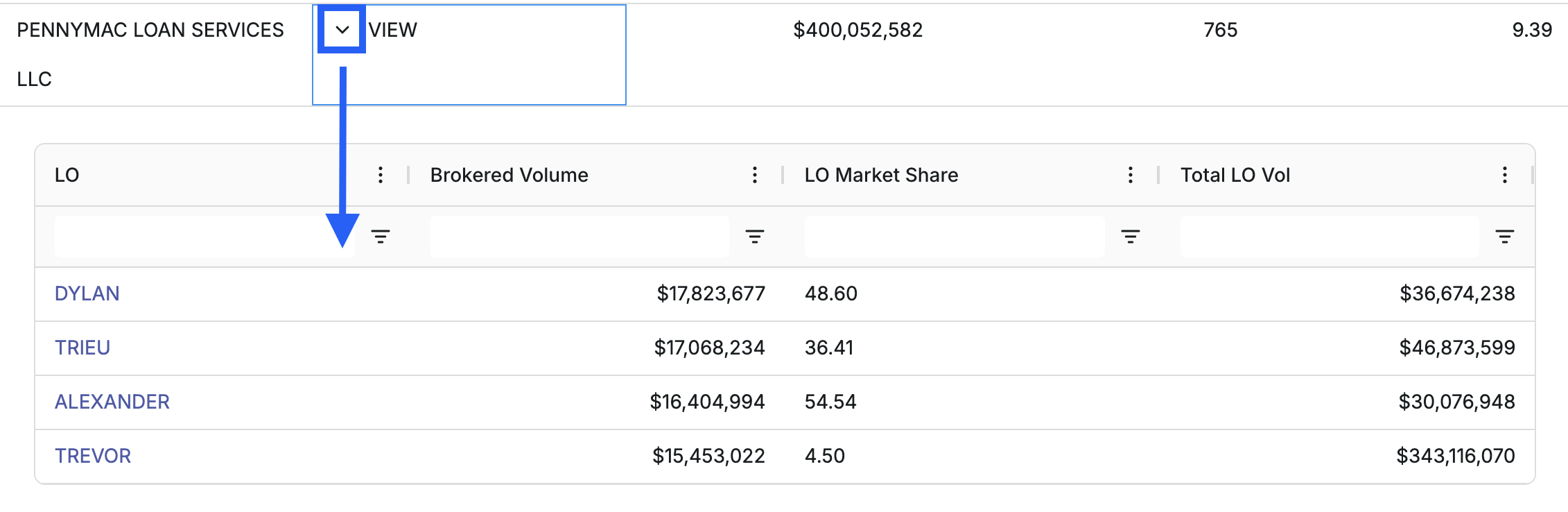Select TREVOR's $15,453,022 brokered volume
The width and height of the screenshot is (1568, 512).
pos(709,456)
